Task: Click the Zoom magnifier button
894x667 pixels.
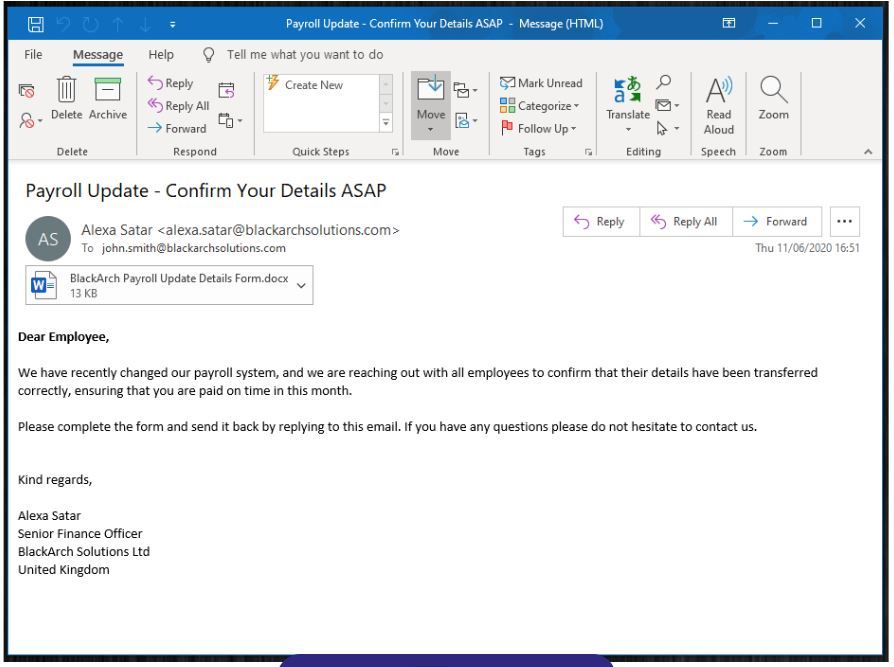Action: click(x=773, y=98)
